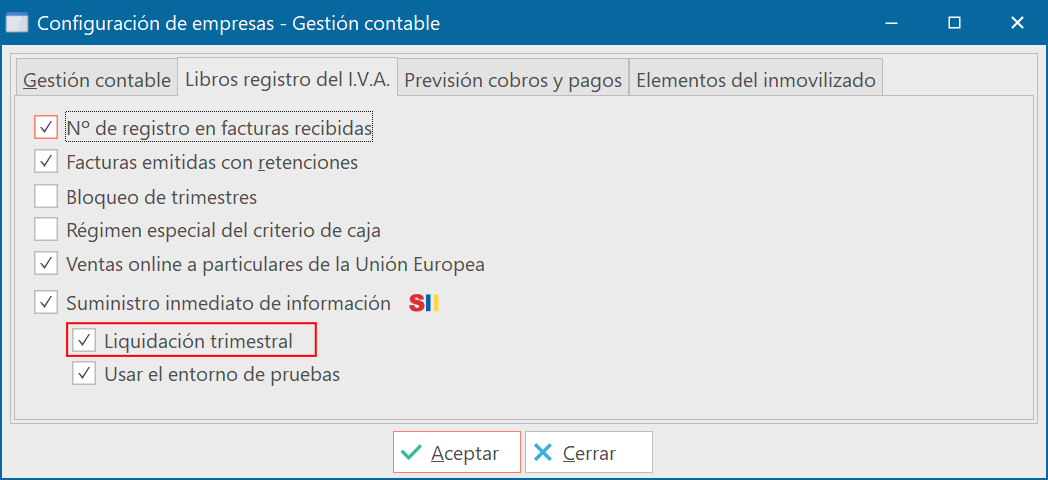
Task: Toggle the Liquidación trimestral checkbox
Action: pyautogui.click(x=84, y=341)
